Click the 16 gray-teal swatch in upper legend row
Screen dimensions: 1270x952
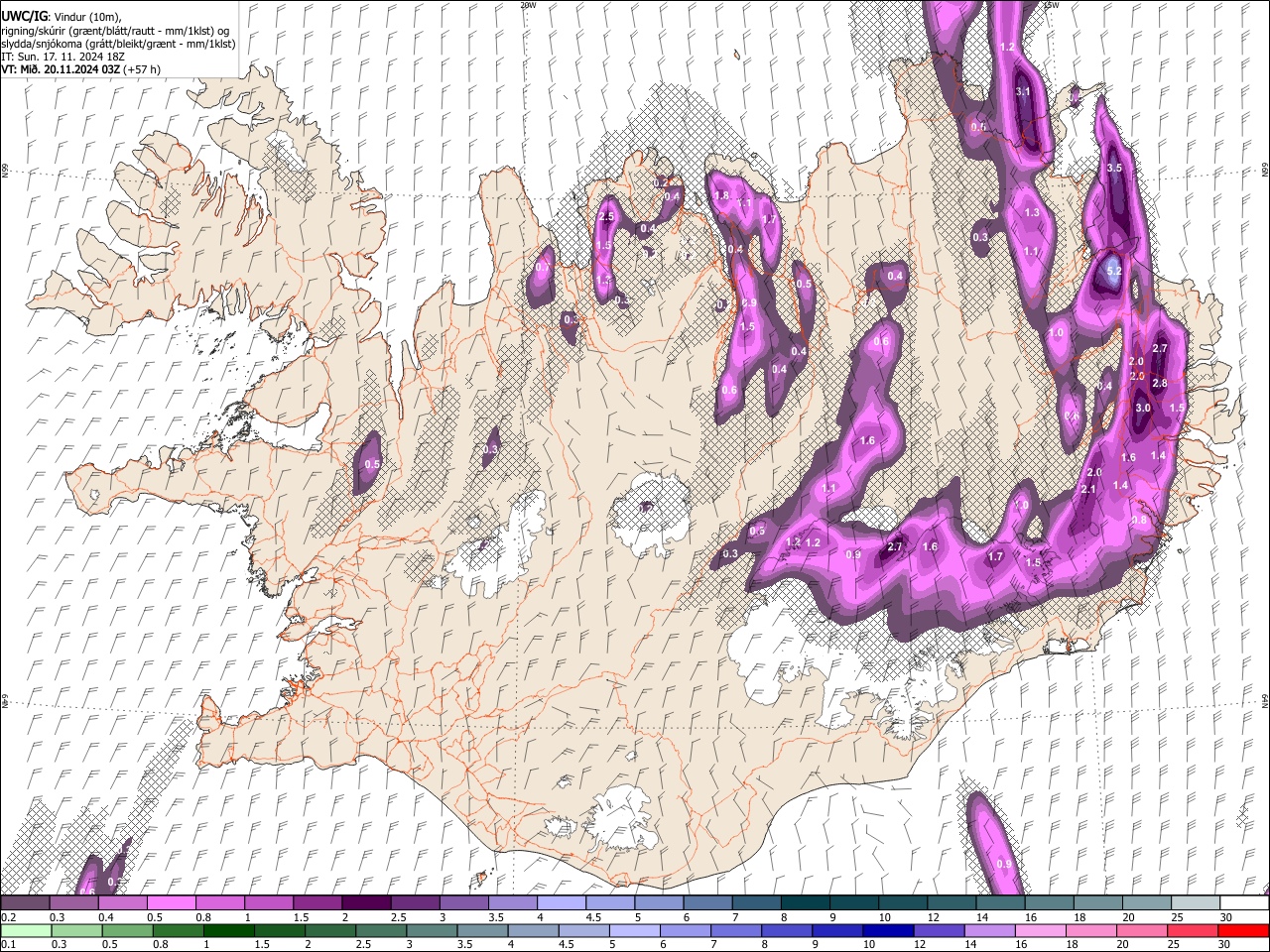pos(1050,903)
